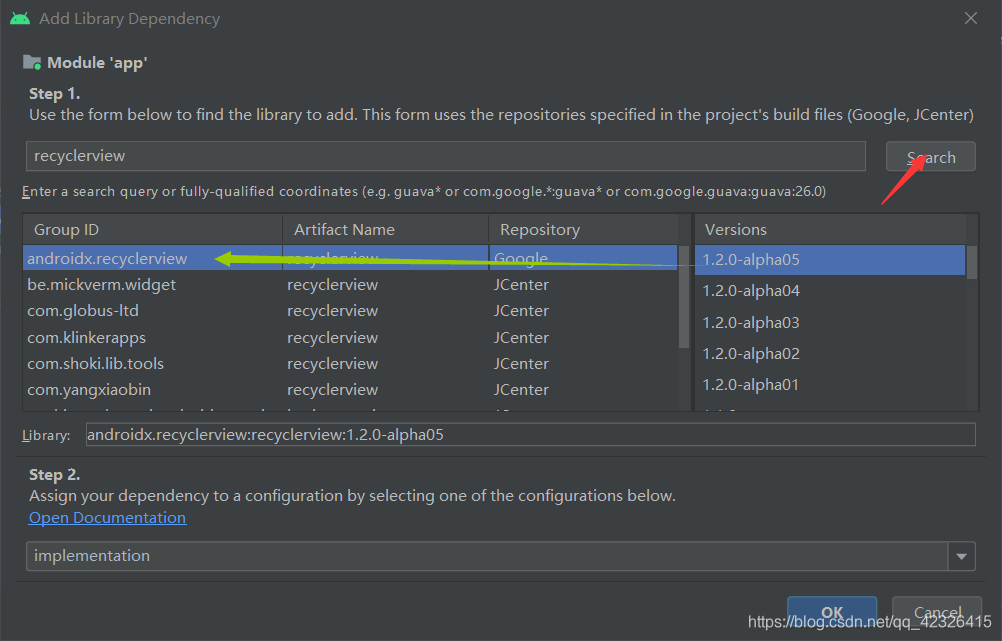The image size is (1002, 641).
Task: Select version 1.2.0-alpha05
Action: click(x=830, y=259)
